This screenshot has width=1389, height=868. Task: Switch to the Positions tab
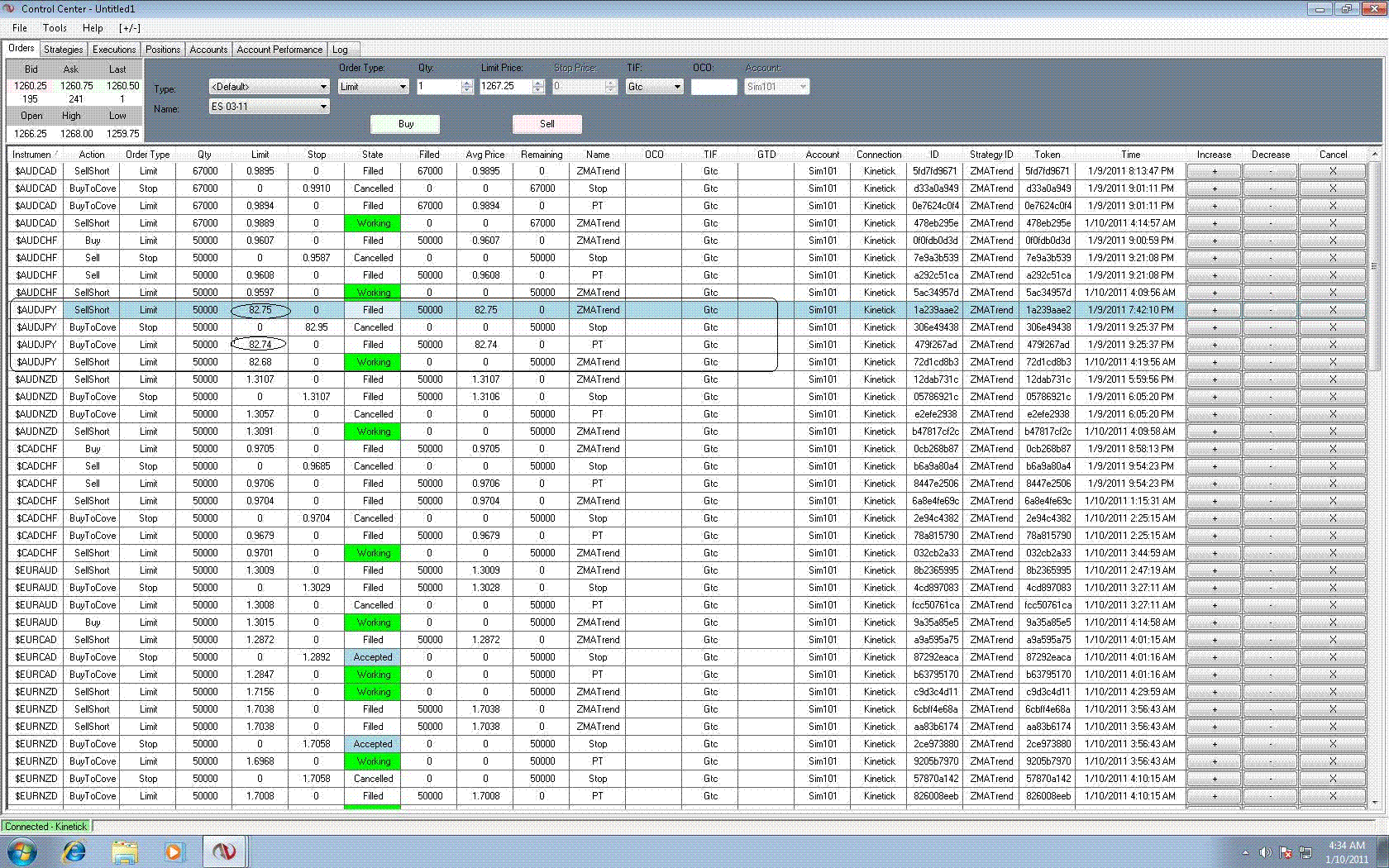tap(163, 50)
